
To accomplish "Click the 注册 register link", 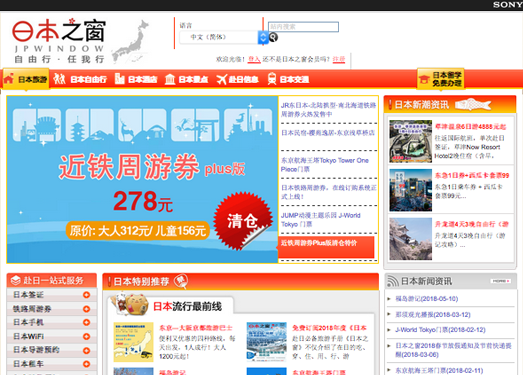I will pos(339,59).
